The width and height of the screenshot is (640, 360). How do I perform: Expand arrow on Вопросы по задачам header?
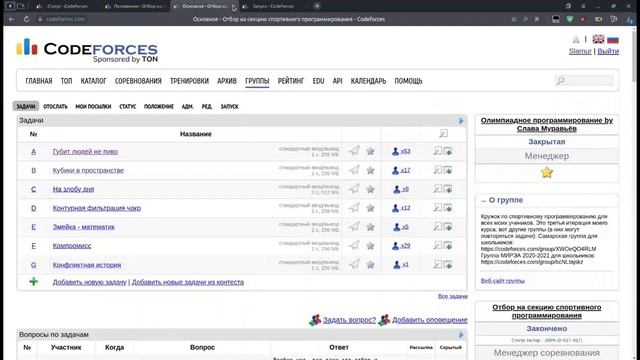click(461, 335)
